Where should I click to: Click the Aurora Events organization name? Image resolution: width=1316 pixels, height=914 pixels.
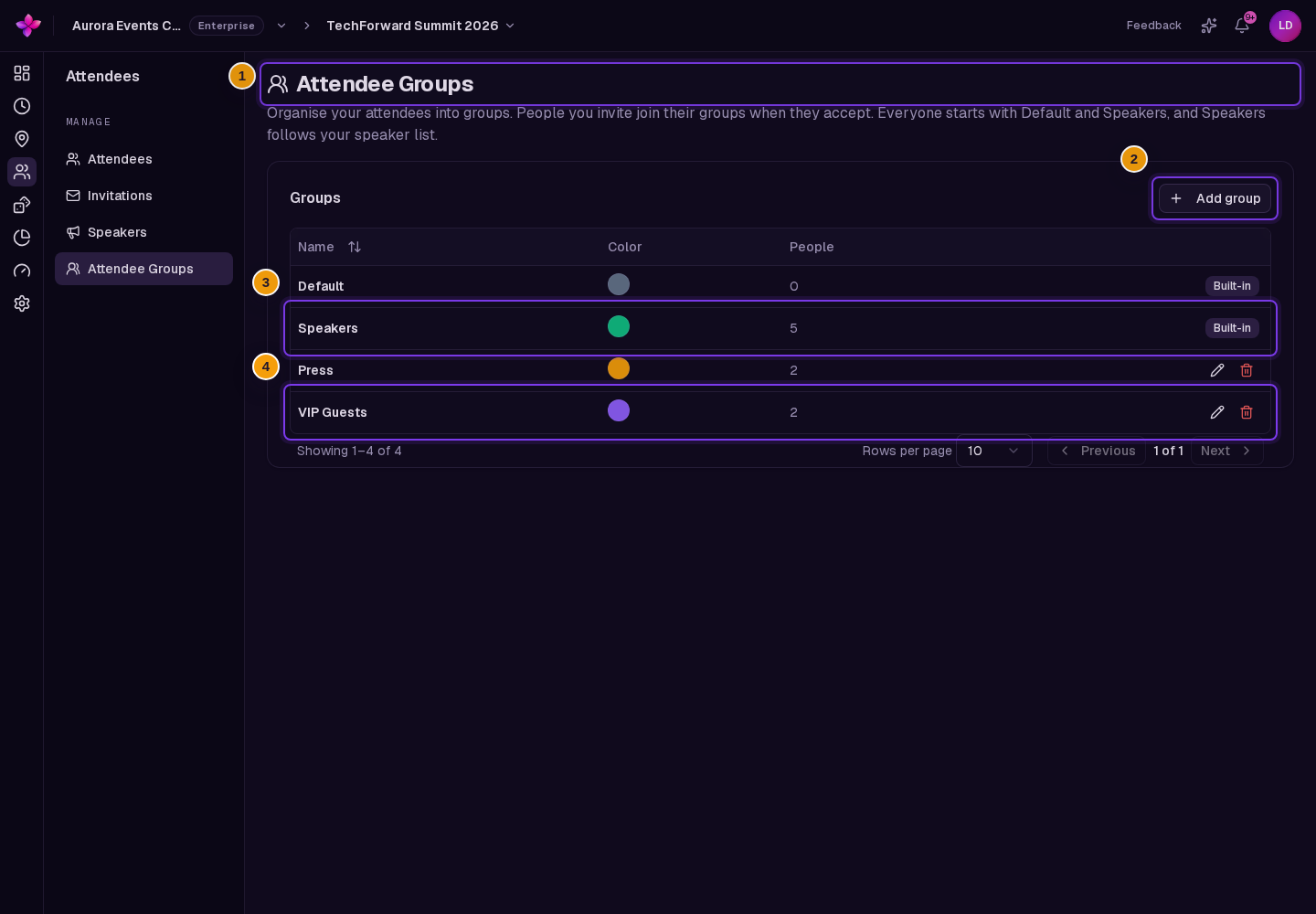126,26
